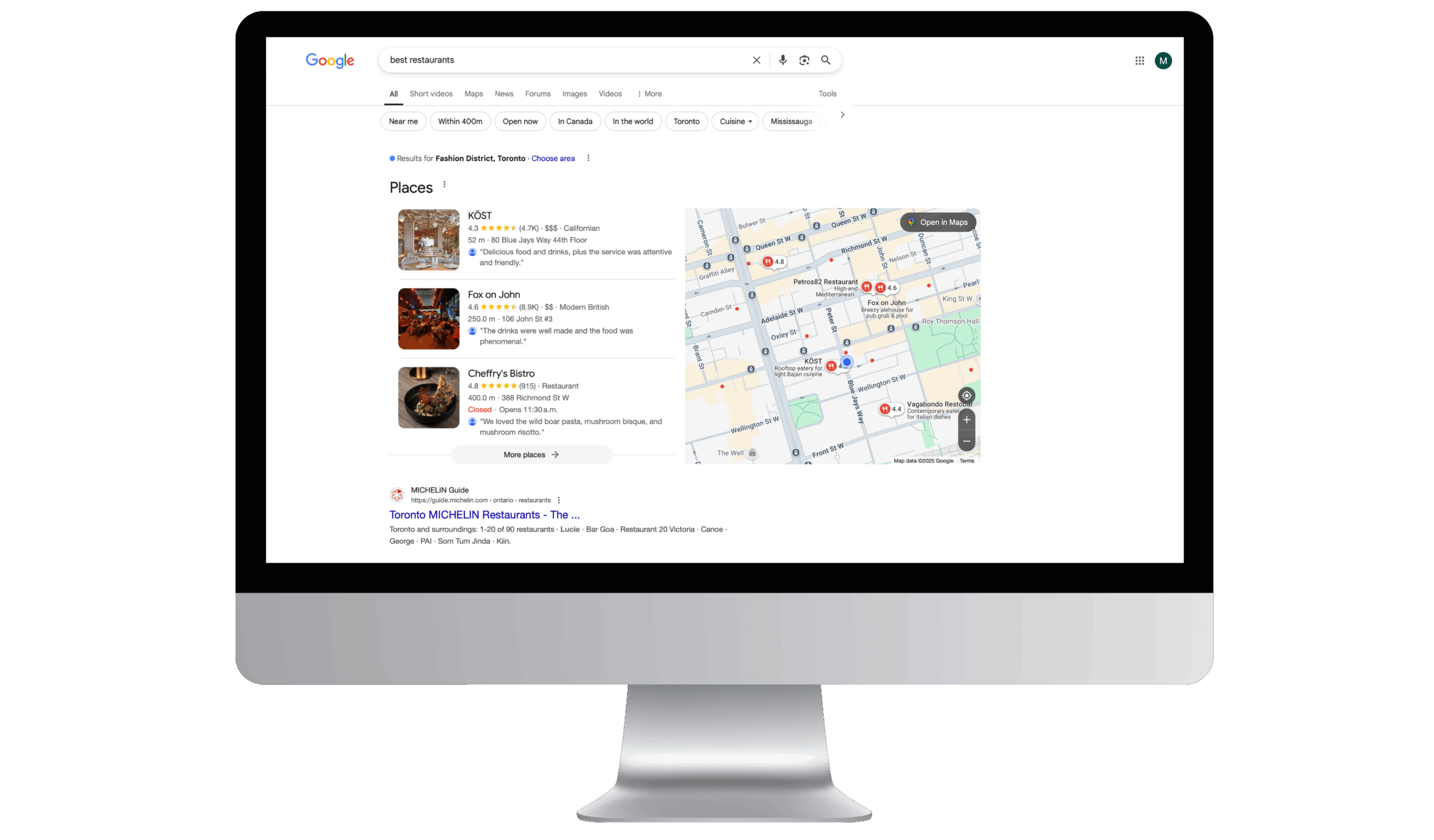Click the Google logo
This screenshot has width=1434, height=840.
(x=329, y=60)
